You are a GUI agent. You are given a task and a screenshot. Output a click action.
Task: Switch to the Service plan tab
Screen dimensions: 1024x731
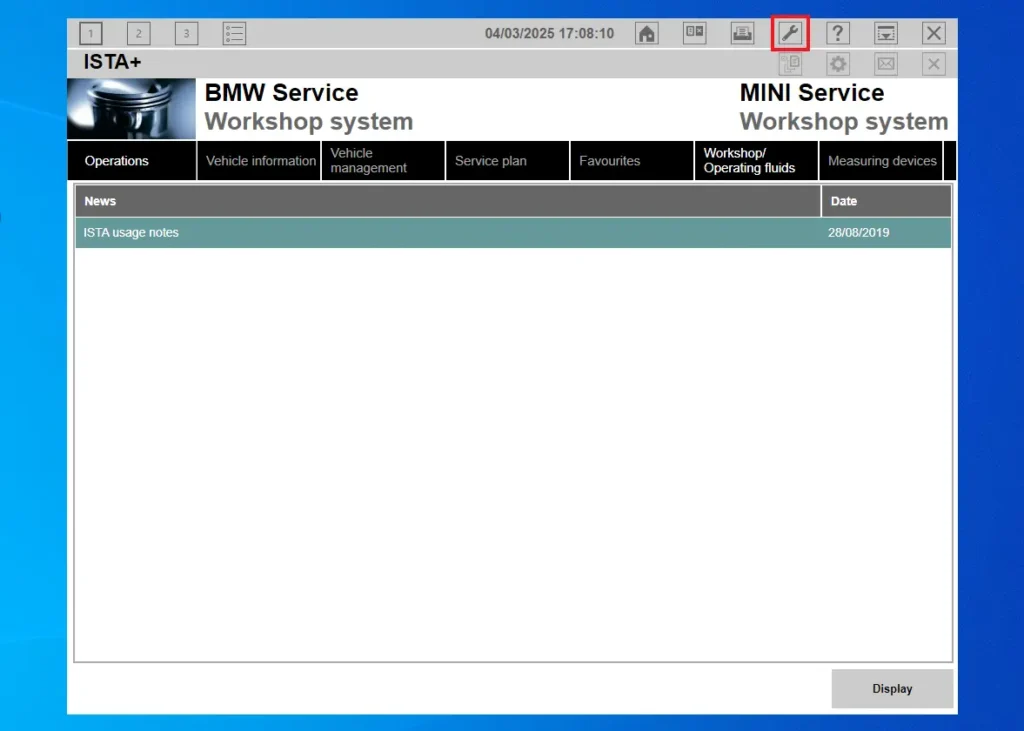point(507,161)
